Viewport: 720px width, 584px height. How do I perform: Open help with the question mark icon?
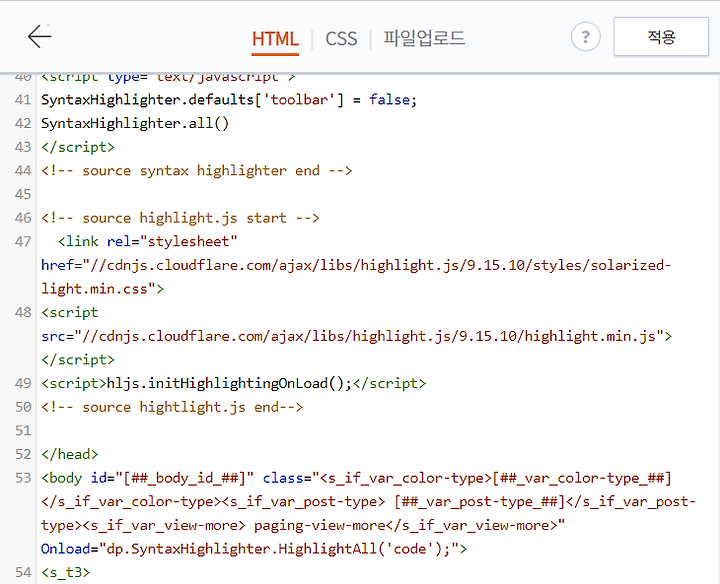(585, 37)
